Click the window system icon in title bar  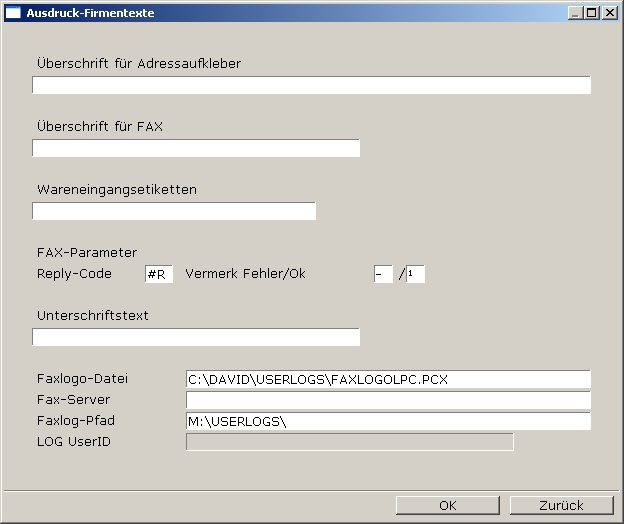[13, 13]
